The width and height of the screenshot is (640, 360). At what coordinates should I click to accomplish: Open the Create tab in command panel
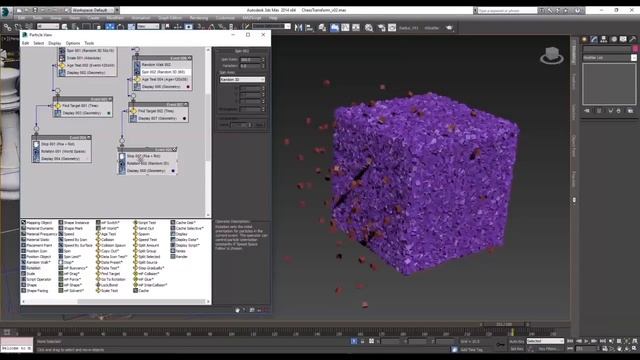pos(584,39)
